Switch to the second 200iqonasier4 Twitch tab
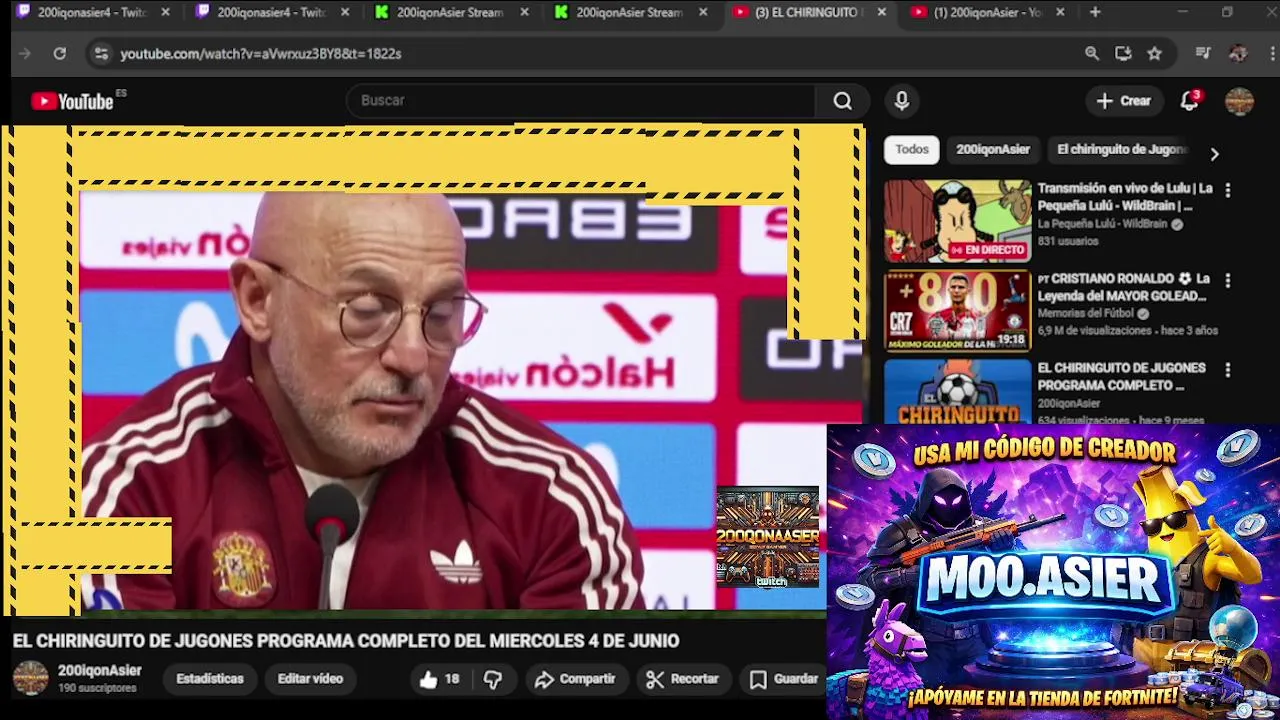This screenshot has height=720, width=1280. (x=271, y=12)
